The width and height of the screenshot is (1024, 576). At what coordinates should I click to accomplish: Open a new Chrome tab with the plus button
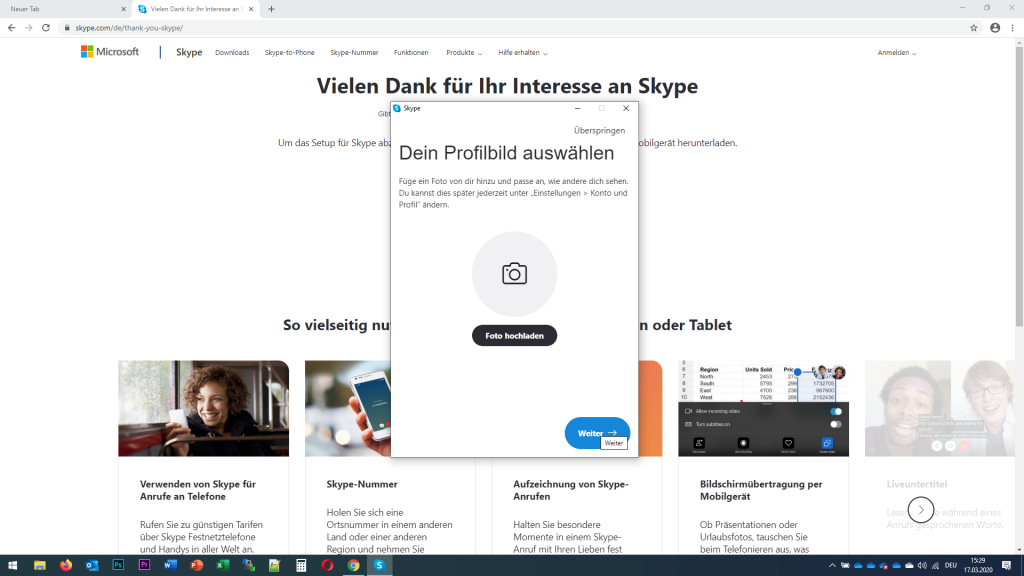click(271, 9)
